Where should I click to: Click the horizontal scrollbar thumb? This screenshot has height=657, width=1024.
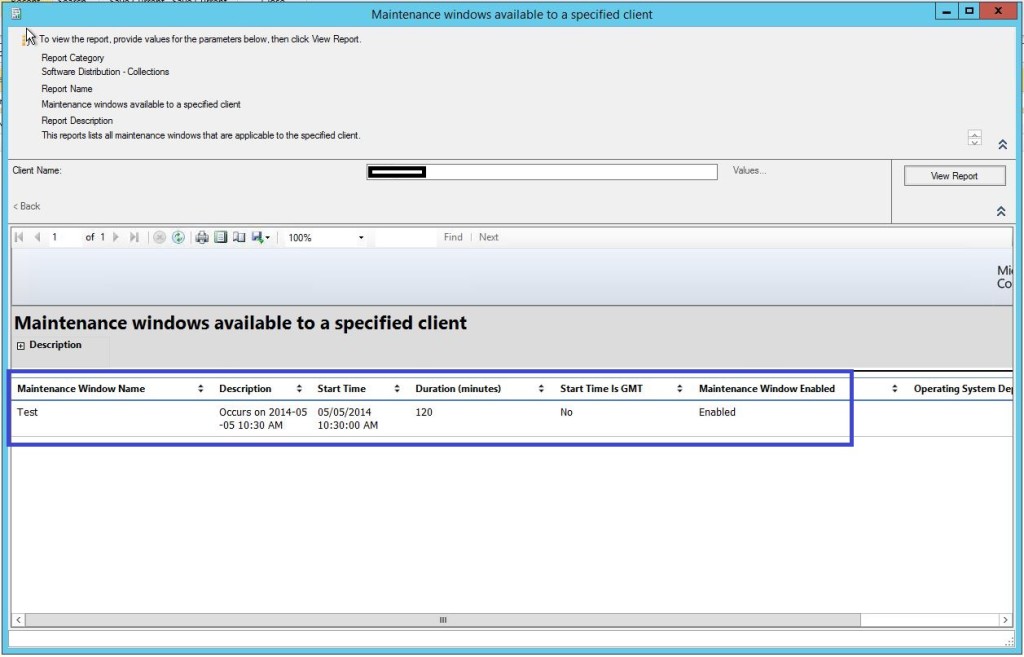pyautogui.click(x=443, y=620)
